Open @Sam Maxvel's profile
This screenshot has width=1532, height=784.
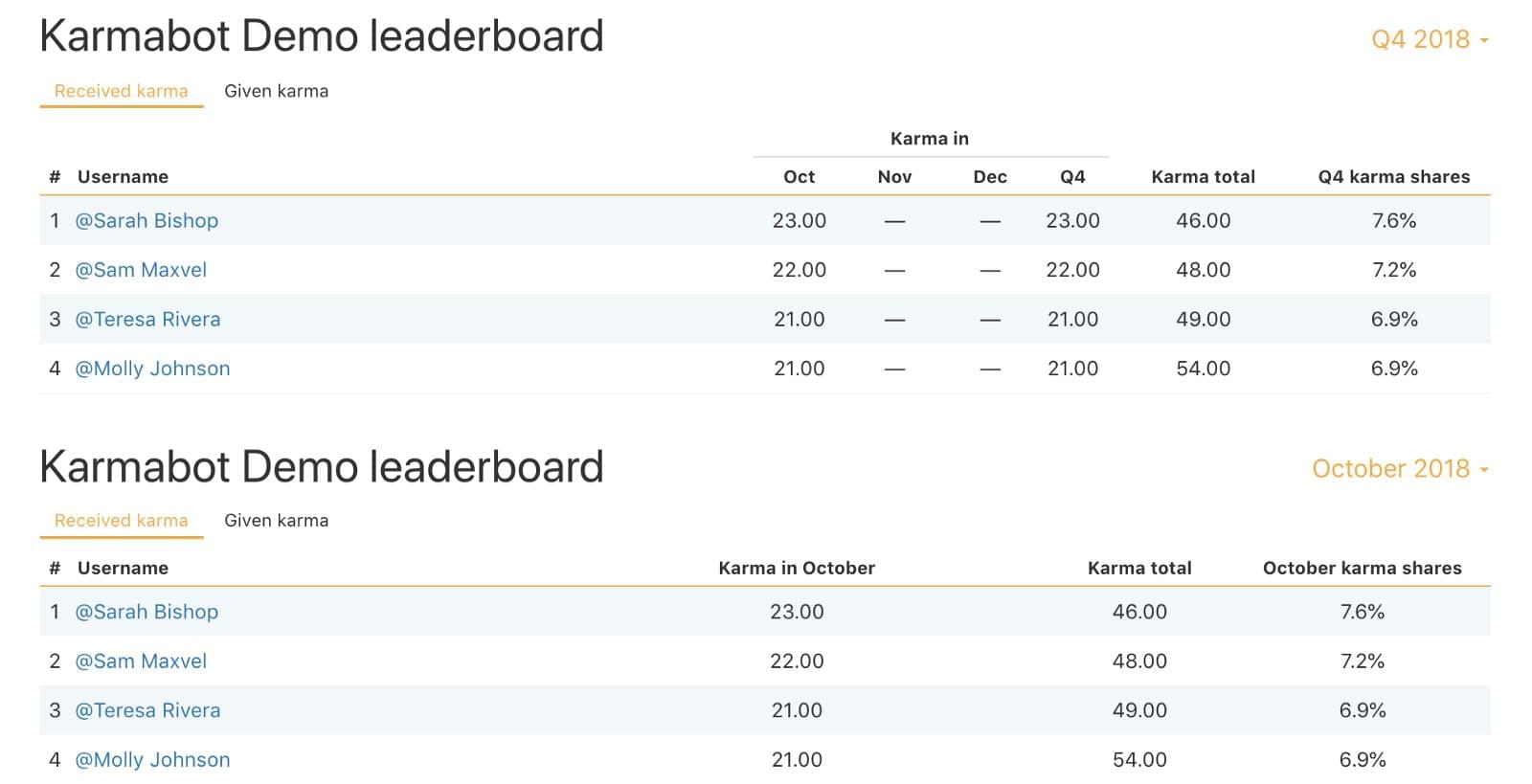click(x=142, y=269)
